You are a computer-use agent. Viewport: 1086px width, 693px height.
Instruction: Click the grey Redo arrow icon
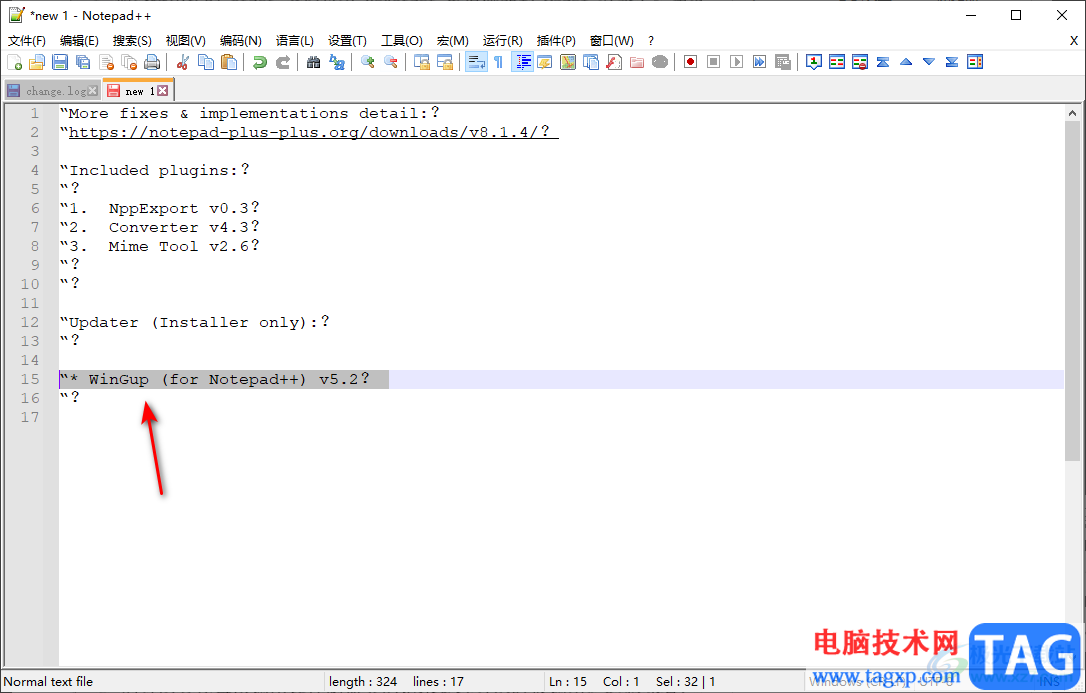tap(283, 62)
